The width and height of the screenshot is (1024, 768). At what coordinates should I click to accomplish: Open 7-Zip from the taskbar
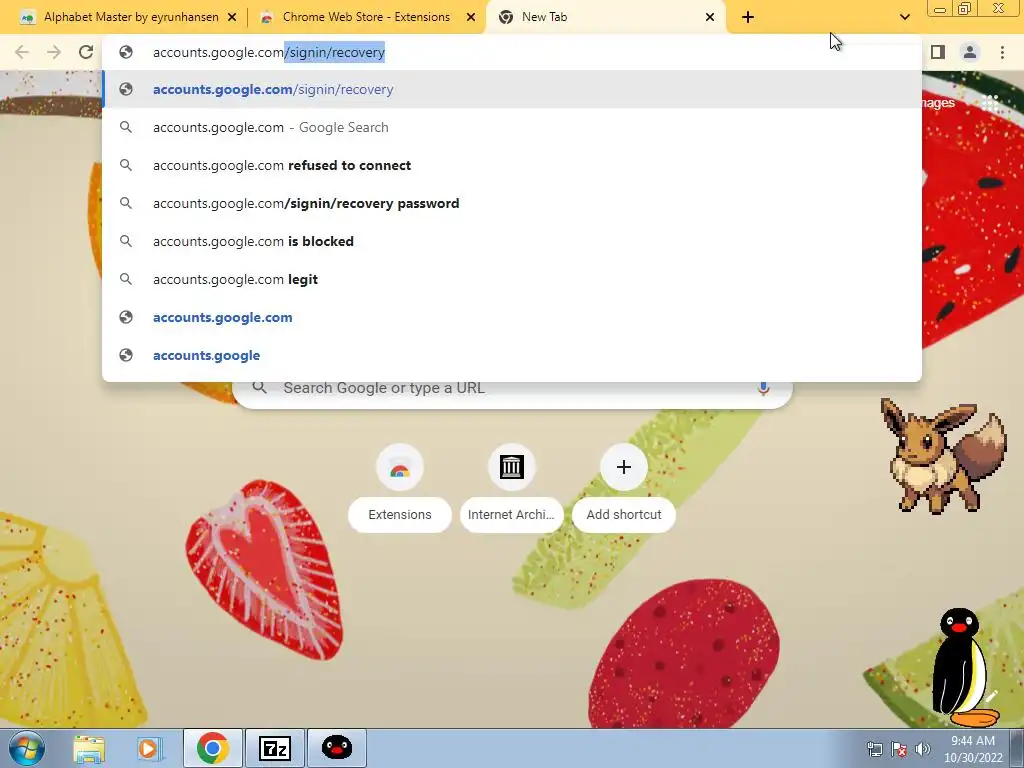(274, 748)
